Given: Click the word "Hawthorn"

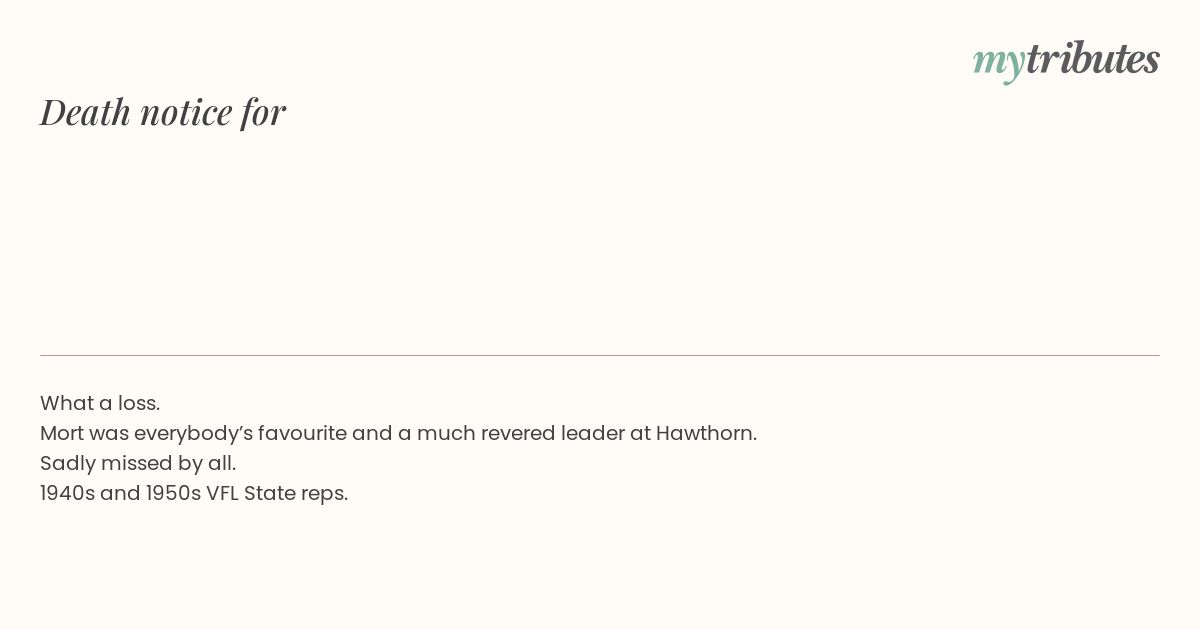Looking at the screenshot, I should click(706, 433).
